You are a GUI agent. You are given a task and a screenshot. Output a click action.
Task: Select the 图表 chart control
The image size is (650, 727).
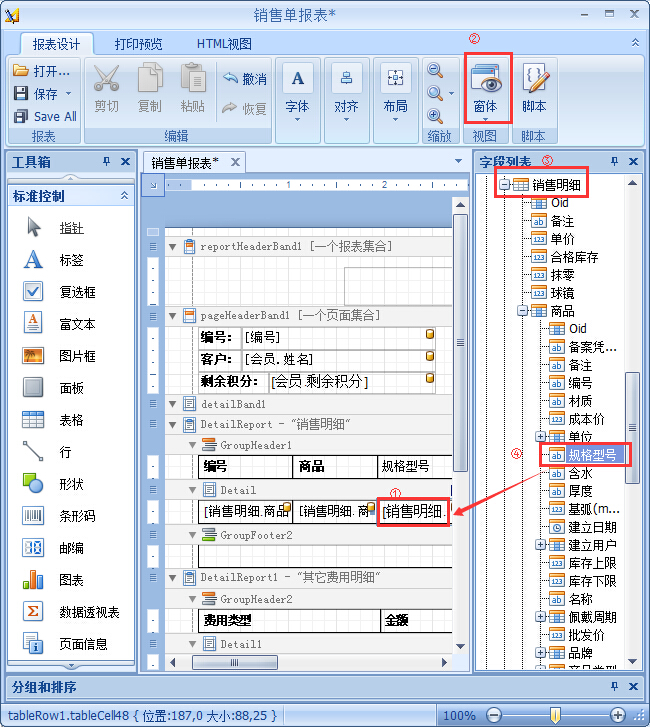click(x=70, y=580)
